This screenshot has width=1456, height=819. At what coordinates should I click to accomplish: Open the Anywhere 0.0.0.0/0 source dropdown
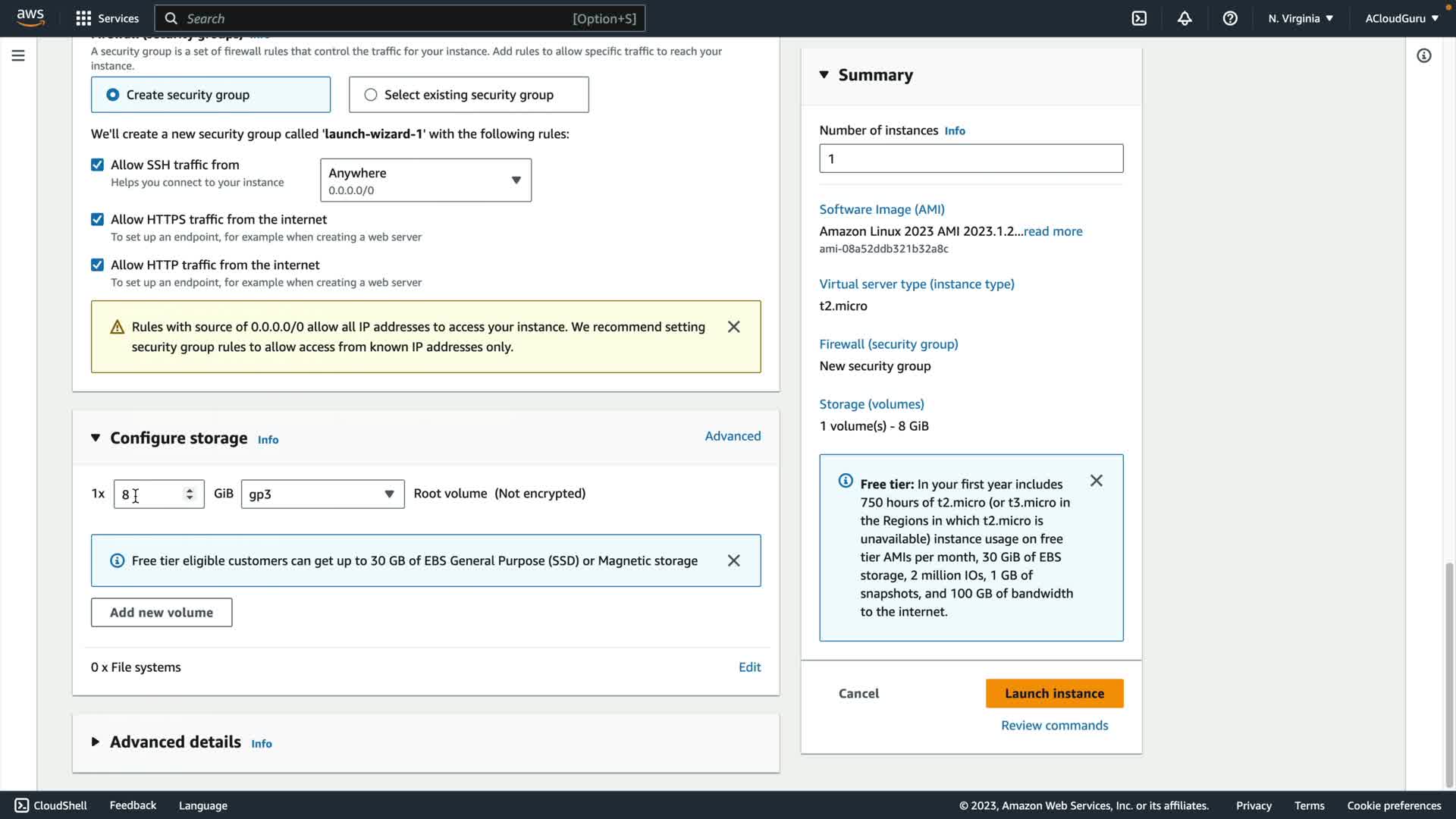(x=425, y=180)
